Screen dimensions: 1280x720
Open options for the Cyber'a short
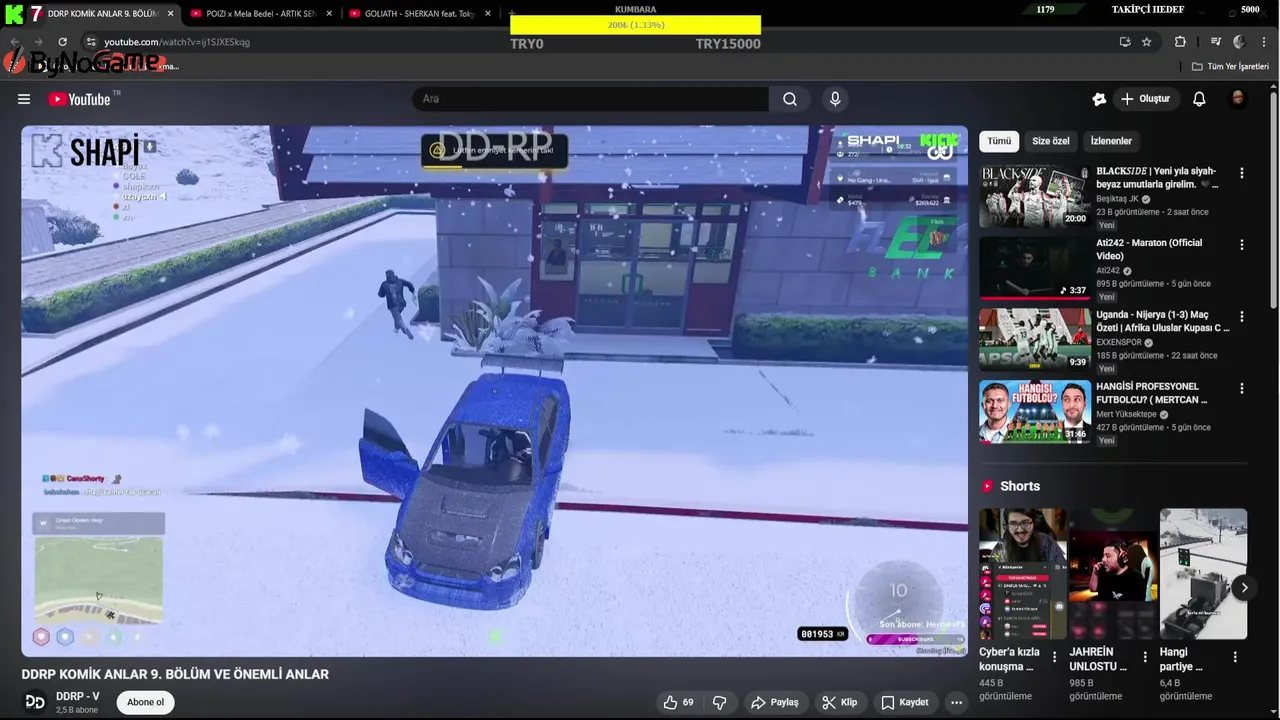(x=1054, y=657)
